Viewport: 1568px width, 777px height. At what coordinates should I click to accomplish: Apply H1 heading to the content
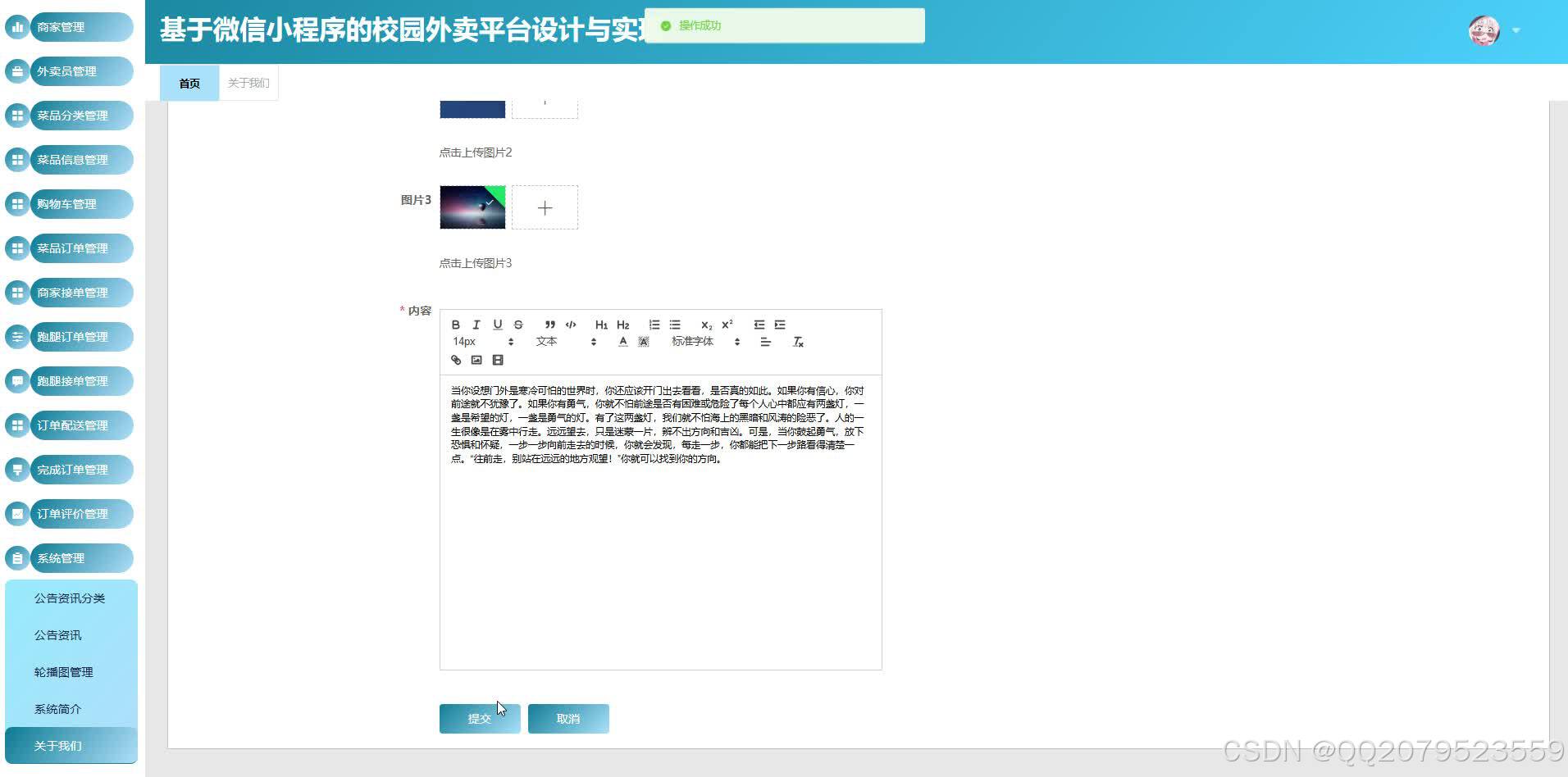click(601, 325)
